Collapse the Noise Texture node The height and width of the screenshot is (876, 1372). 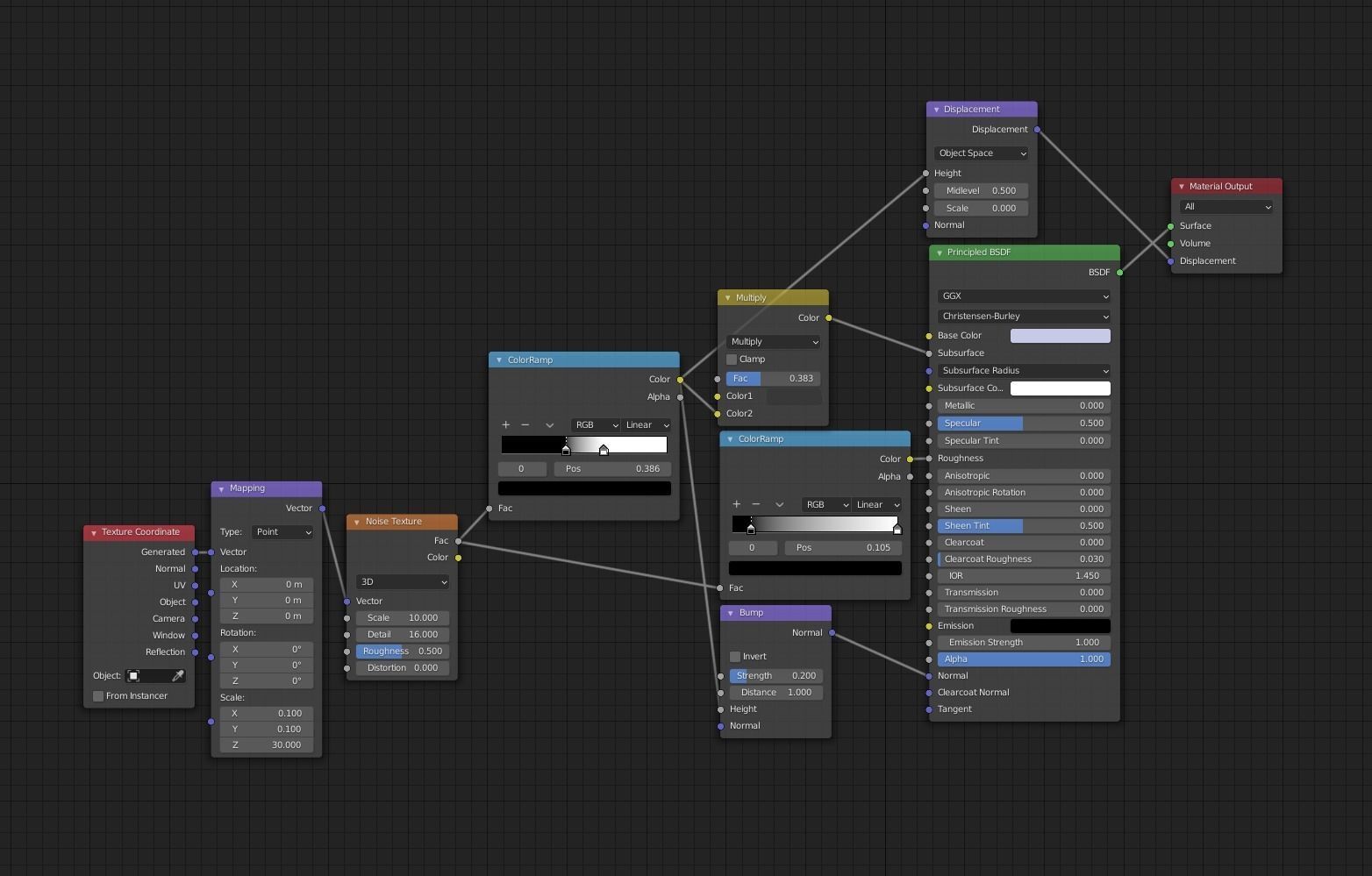tap(357, 522)
